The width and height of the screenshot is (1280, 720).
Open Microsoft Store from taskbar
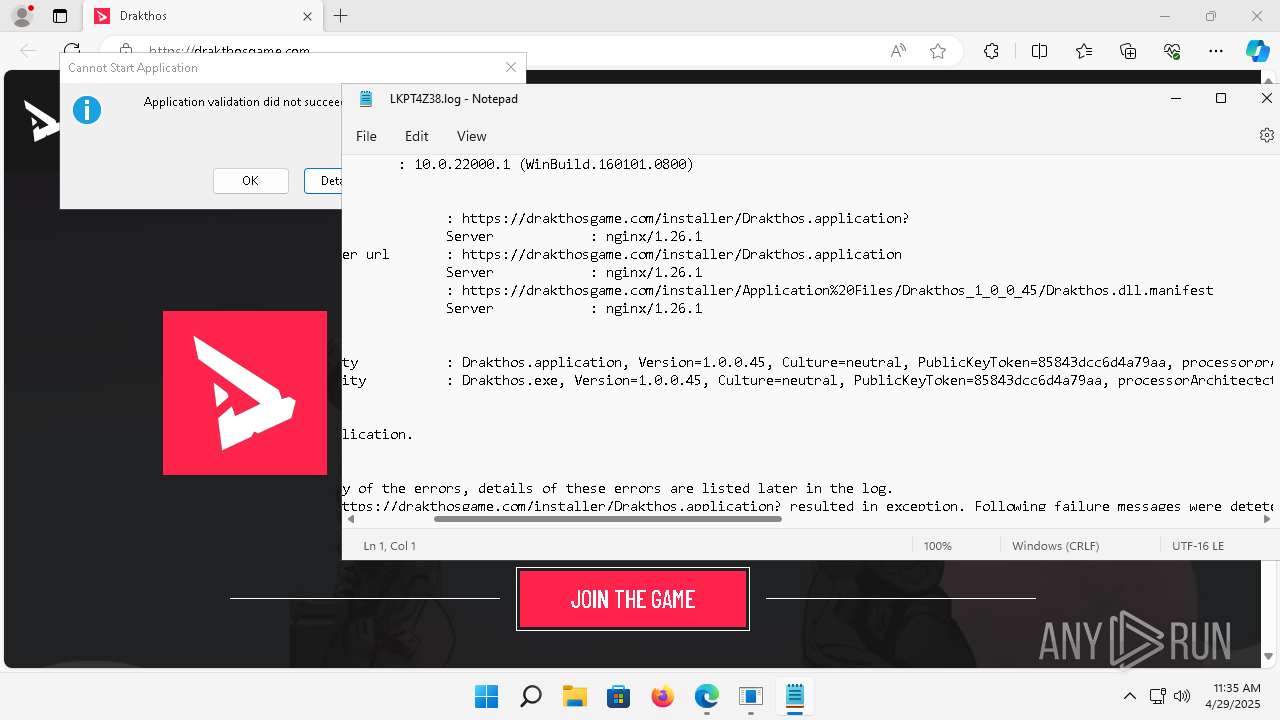pyautogui.click(x=618, y=696)
